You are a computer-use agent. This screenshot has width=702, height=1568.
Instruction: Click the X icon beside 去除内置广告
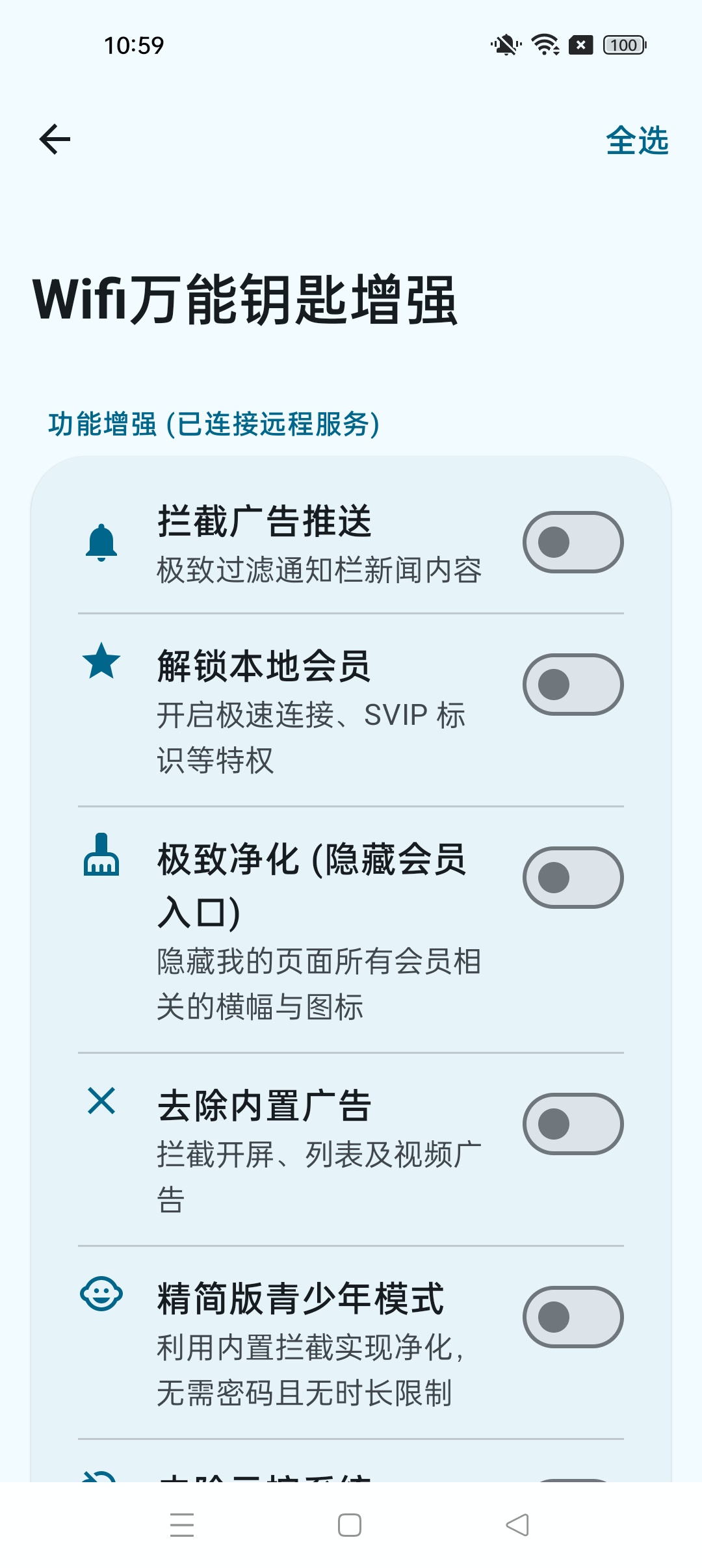click(101, 1101)
